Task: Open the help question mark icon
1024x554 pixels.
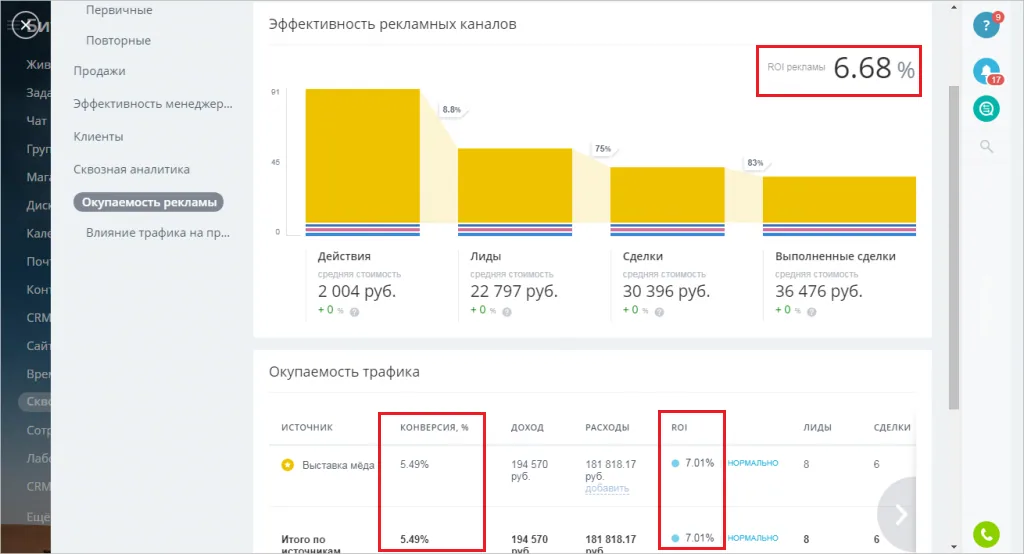Action: coord(986,25)
